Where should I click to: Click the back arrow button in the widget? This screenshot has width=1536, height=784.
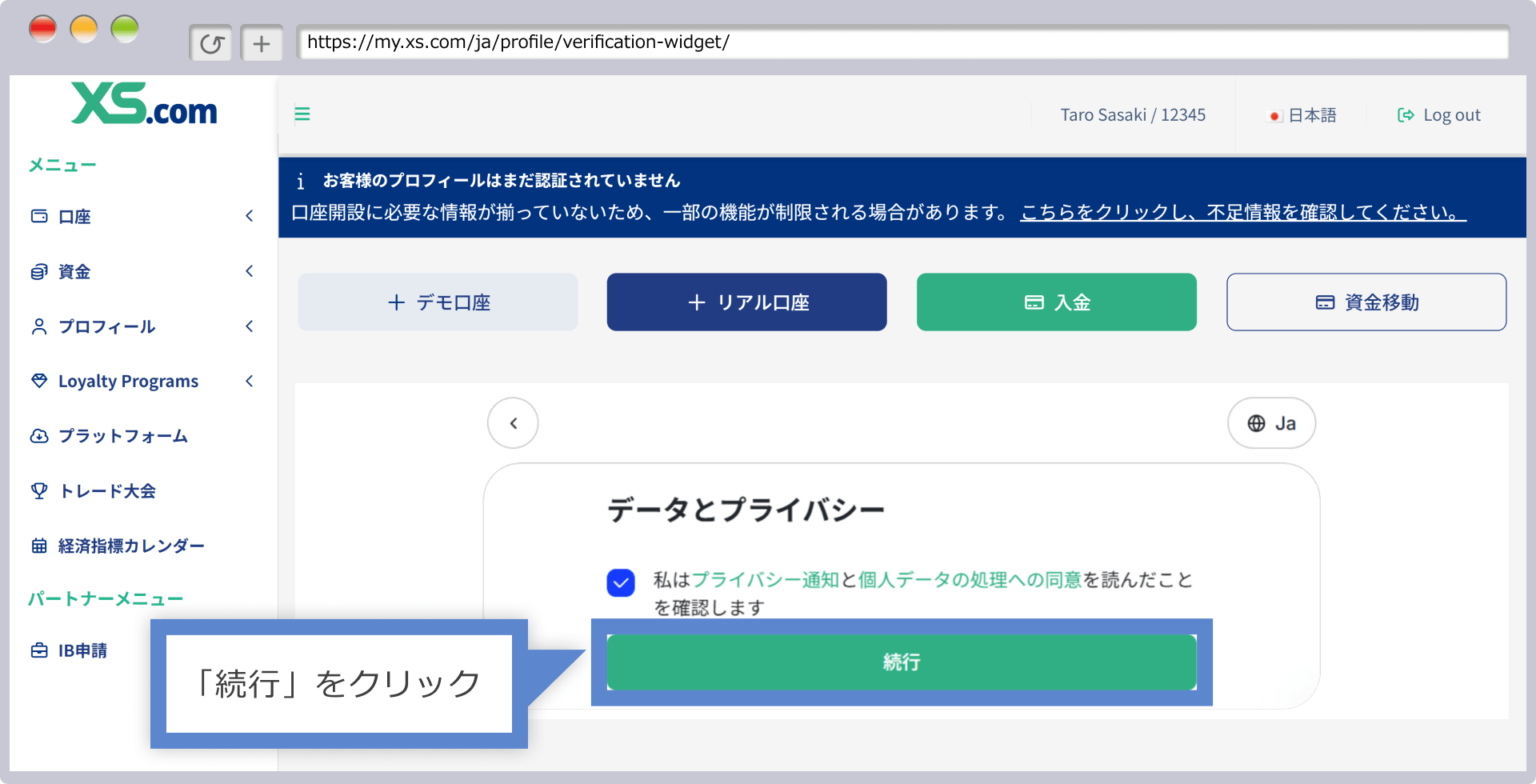coord(513,423)
